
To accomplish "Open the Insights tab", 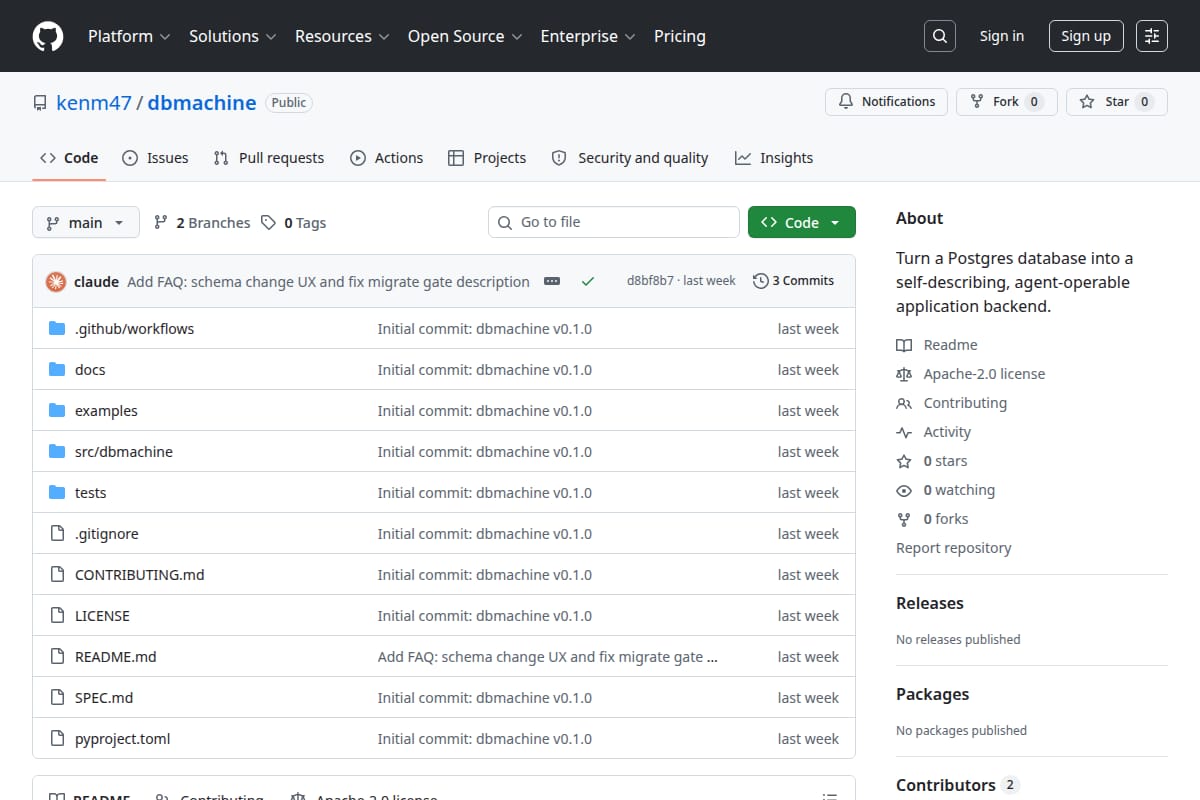I will [774, 158].
